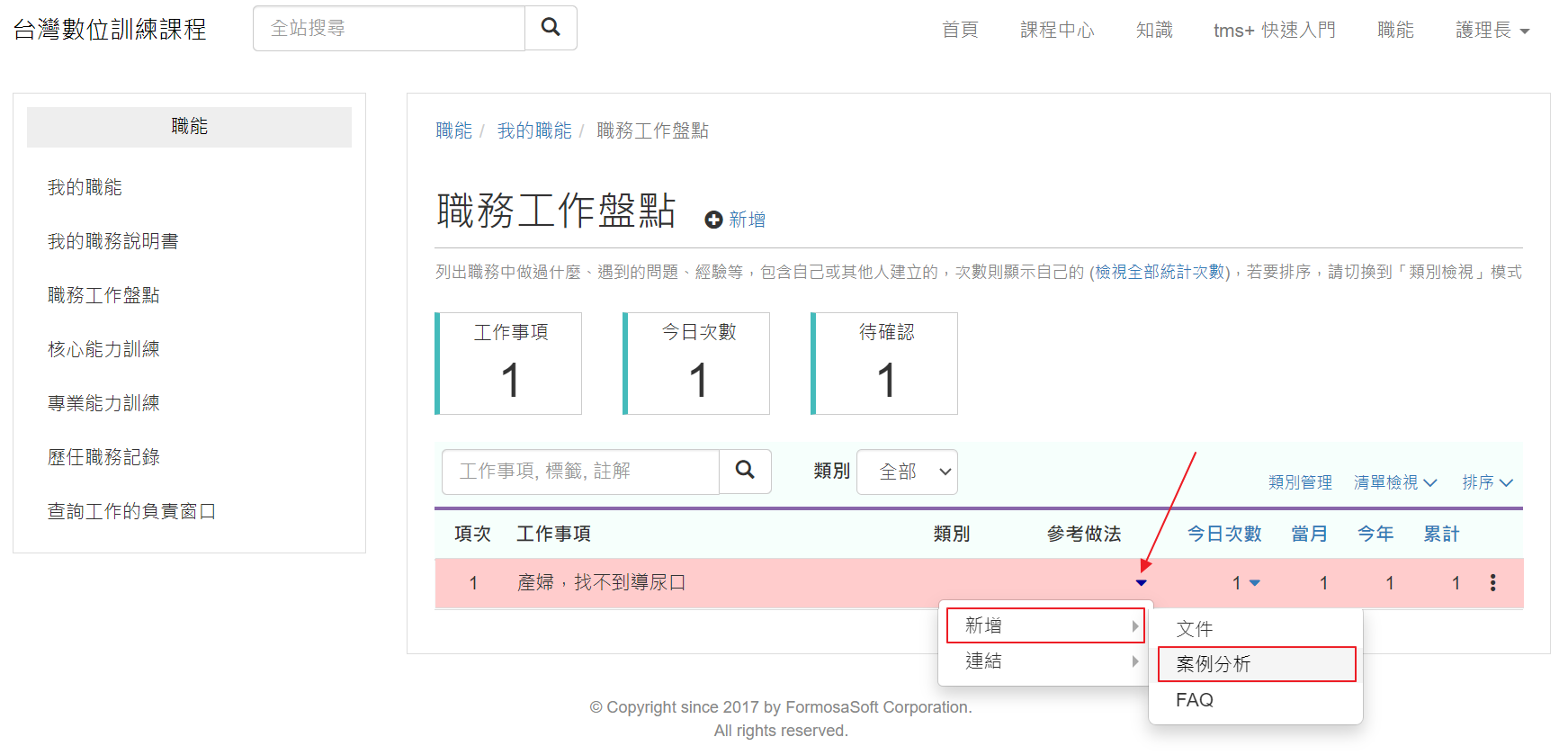This screenshot has height=755, width=1568.
Task: Click the site search magnifier button
Action: tap(551, 28)
